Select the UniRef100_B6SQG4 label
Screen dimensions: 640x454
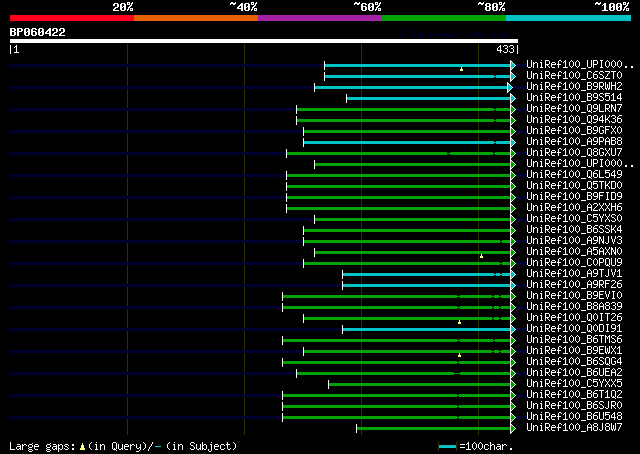574,362
